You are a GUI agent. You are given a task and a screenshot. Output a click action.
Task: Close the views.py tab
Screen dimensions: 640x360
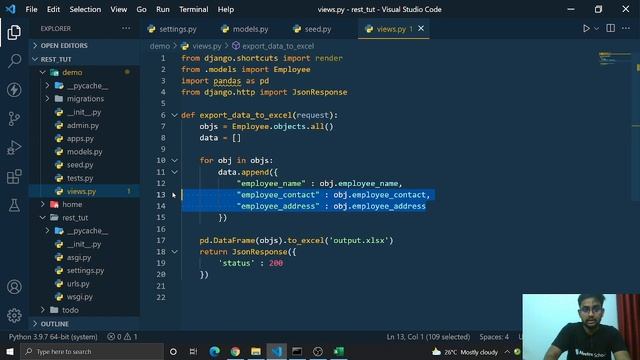[421, 29]
